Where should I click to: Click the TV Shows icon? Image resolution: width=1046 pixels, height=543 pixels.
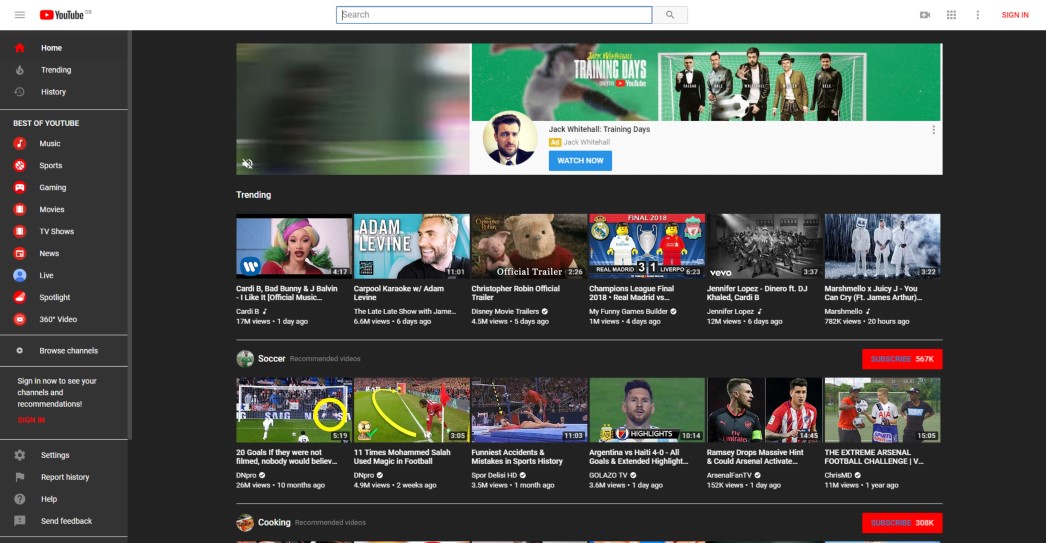coord(20,231)
